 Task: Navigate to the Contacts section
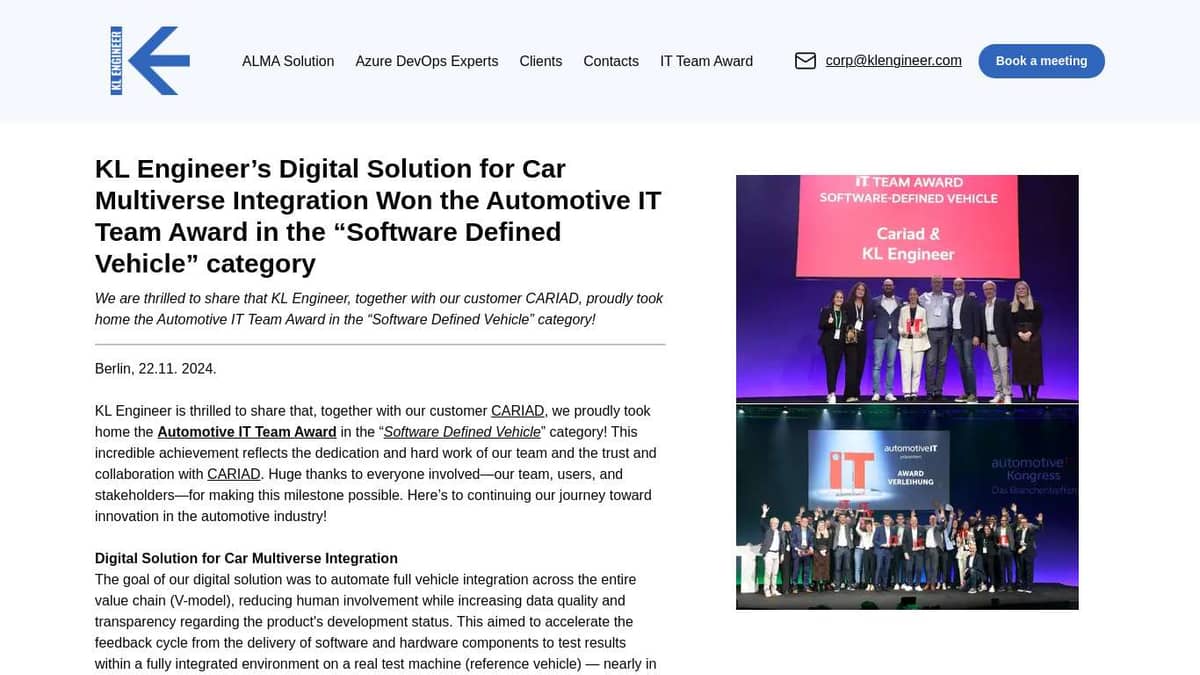pyautogui.click(x=610, y=61)
